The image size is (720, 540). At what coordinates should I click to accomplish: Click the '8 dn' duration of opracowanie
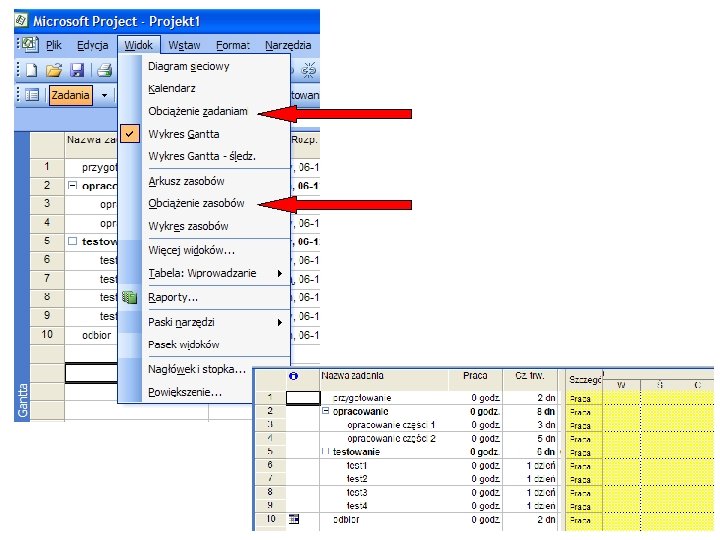click(546, 411)
